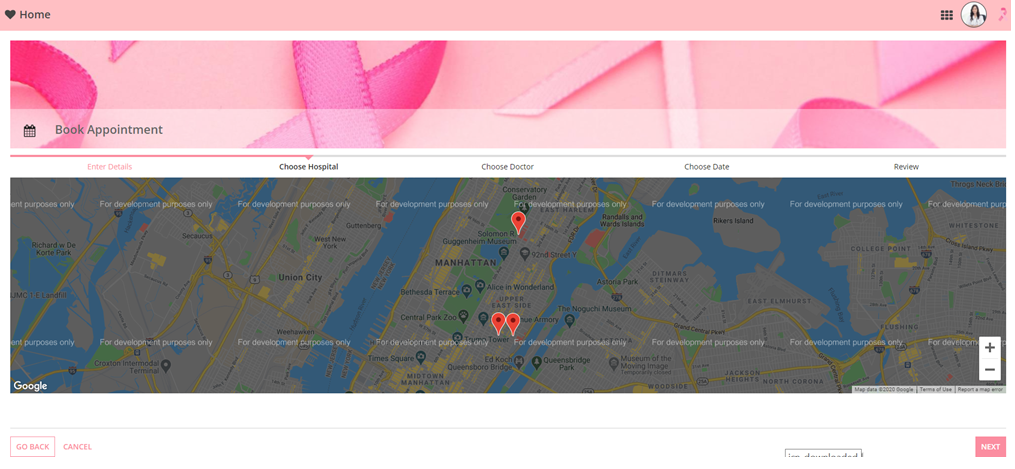Screen dimensions: 1015x469
Task: Proceed with the Next button
Action: pos(990,447)
